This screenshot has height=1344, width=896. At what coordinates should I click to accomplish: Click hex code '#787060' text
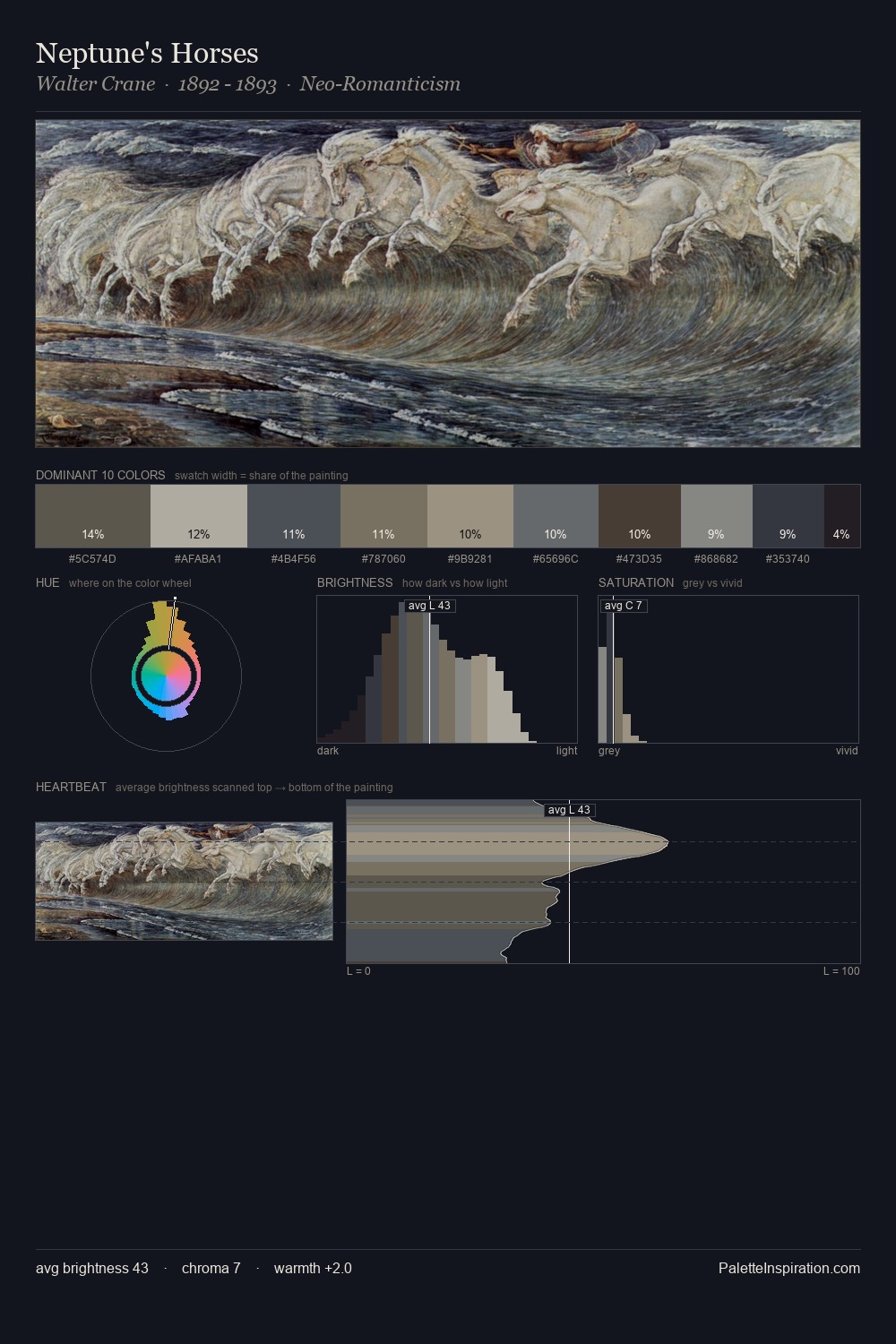click(383, 559)
